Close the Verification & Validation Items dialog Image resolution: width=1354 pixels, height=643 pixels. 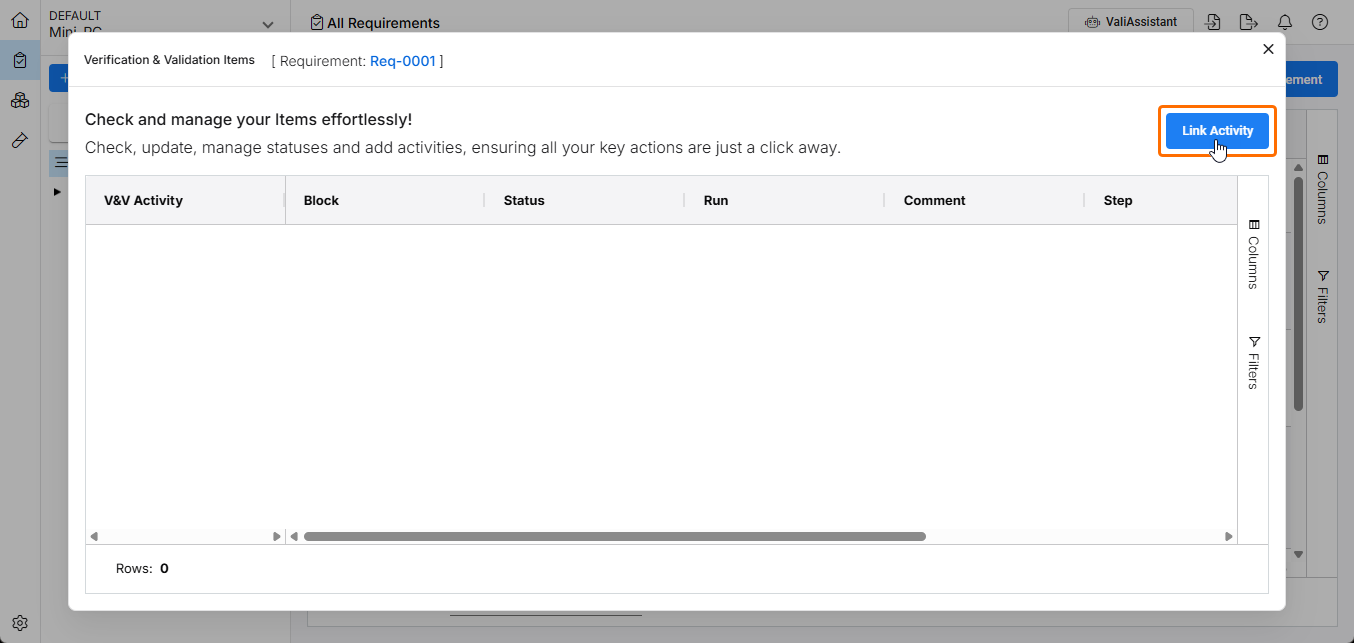[1268, 49]
